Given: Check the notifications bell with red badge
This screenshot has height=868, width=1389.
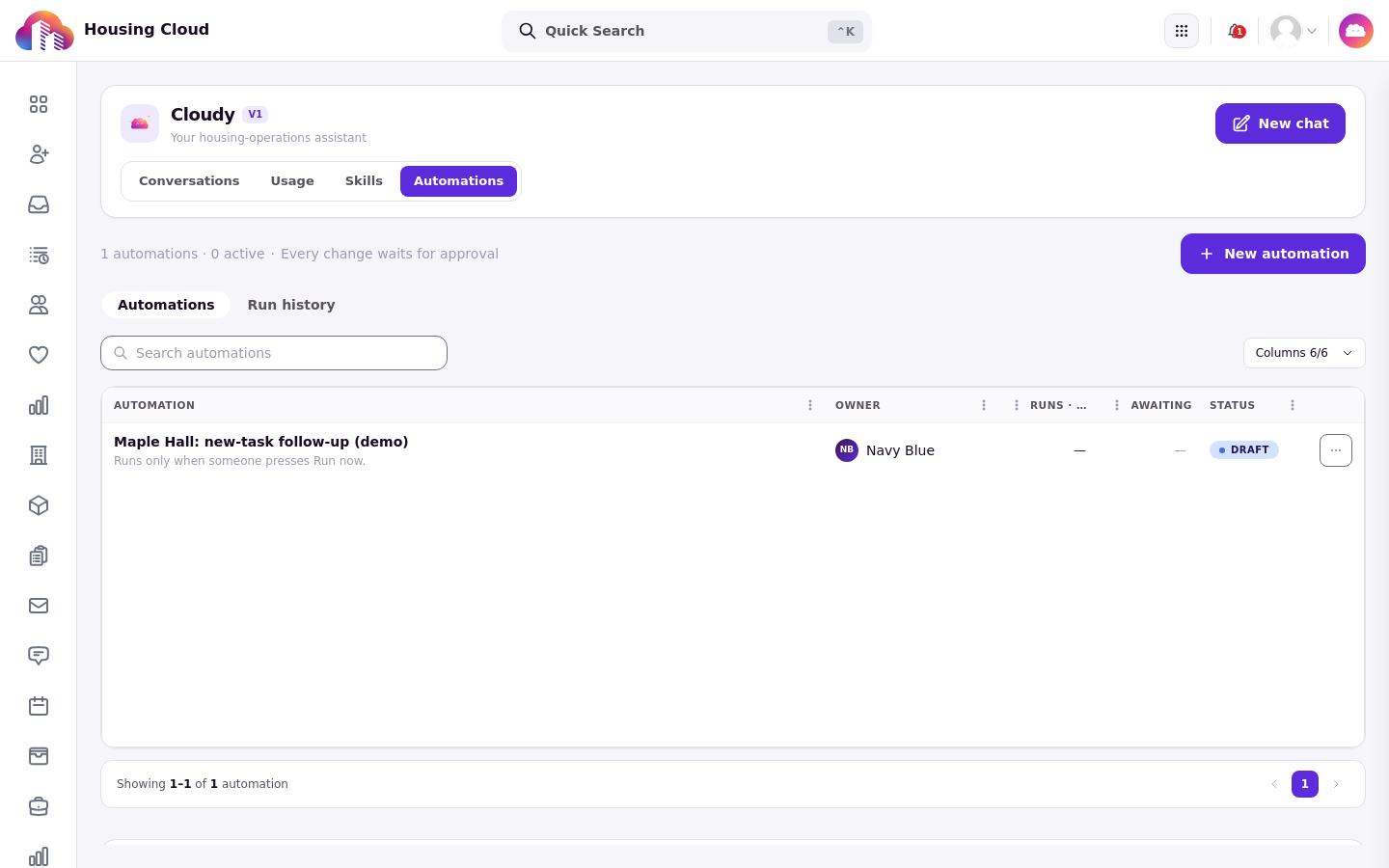Looking at the screenshot, I should coord(1236,31).
